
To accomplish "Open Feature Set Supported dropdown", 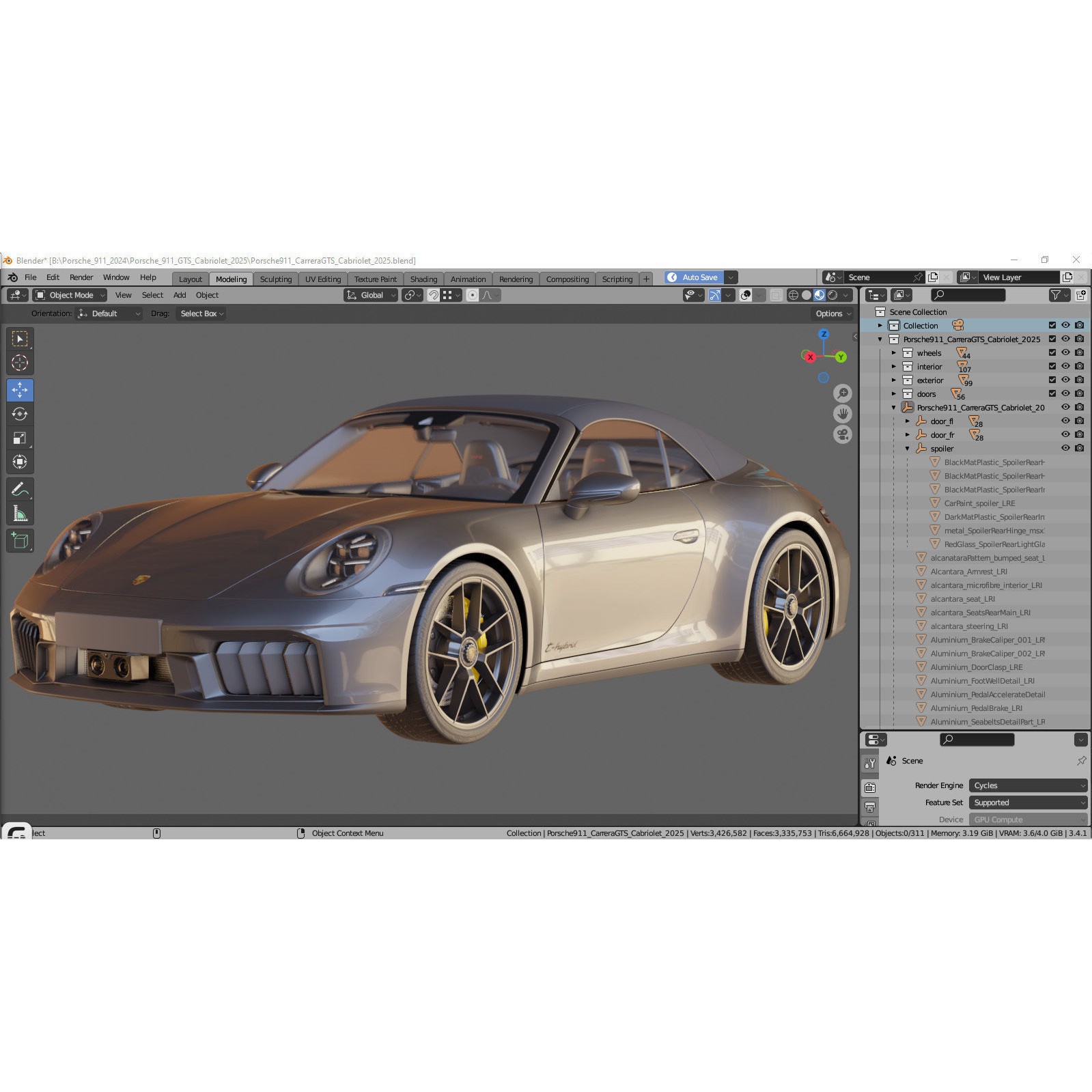I will (1028, 802).
